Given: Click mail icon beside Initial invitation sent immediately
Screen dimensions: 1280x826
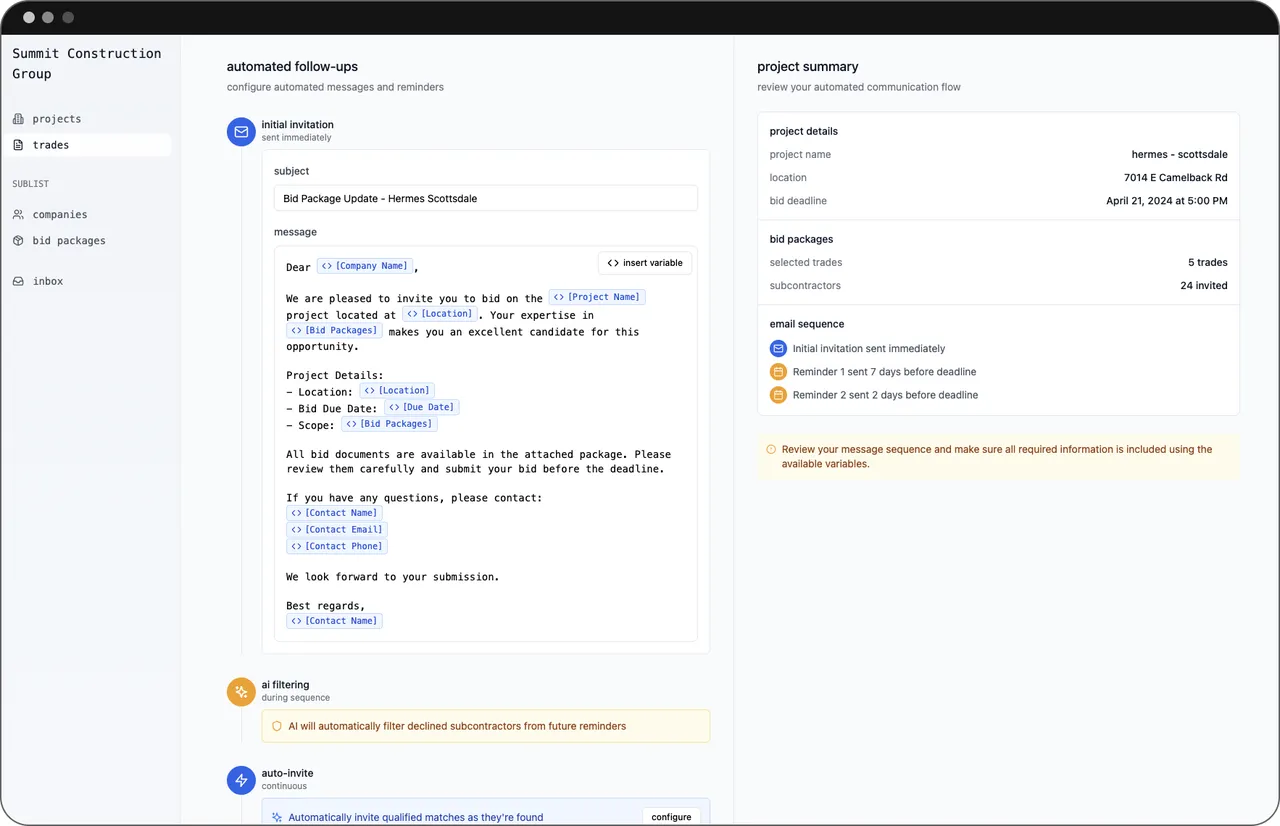Looking at the screenshot, I should tap(778, 349).
